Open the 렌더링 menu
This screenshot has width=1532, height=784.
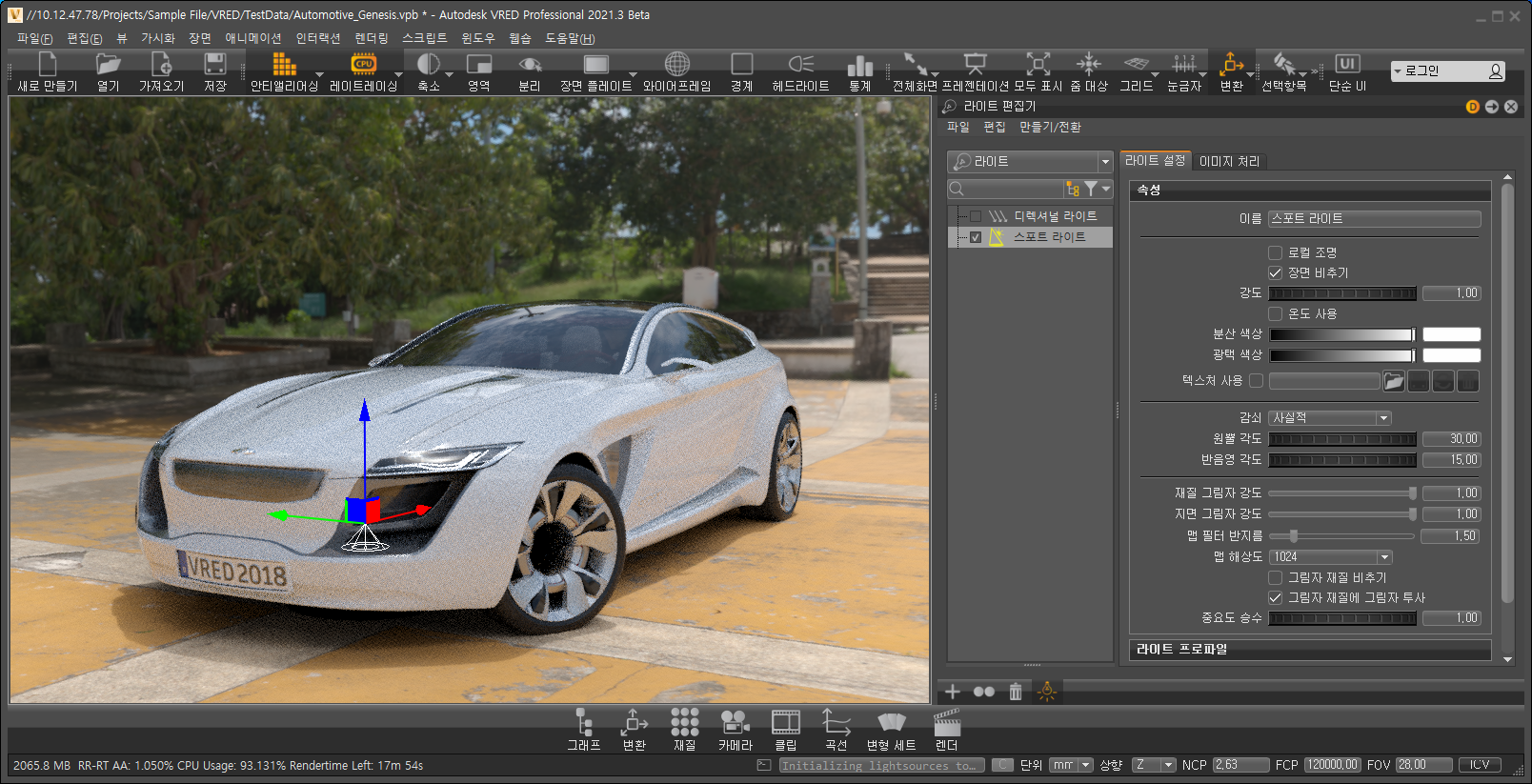pyautogui.click(x=372, y=38)
